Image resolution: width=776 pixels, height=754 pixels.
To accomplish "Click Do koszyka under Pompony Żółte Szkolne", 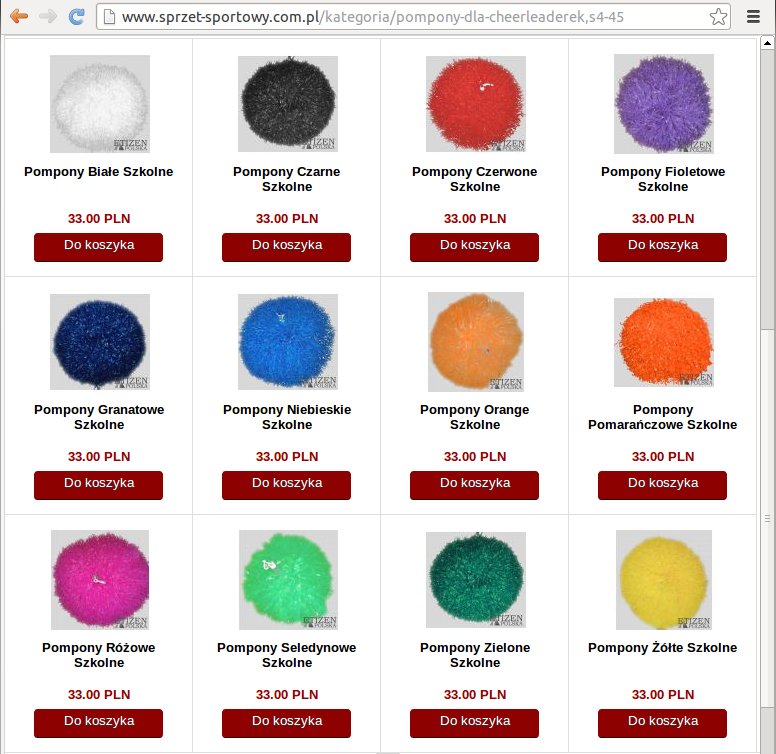I will (662, 723).
